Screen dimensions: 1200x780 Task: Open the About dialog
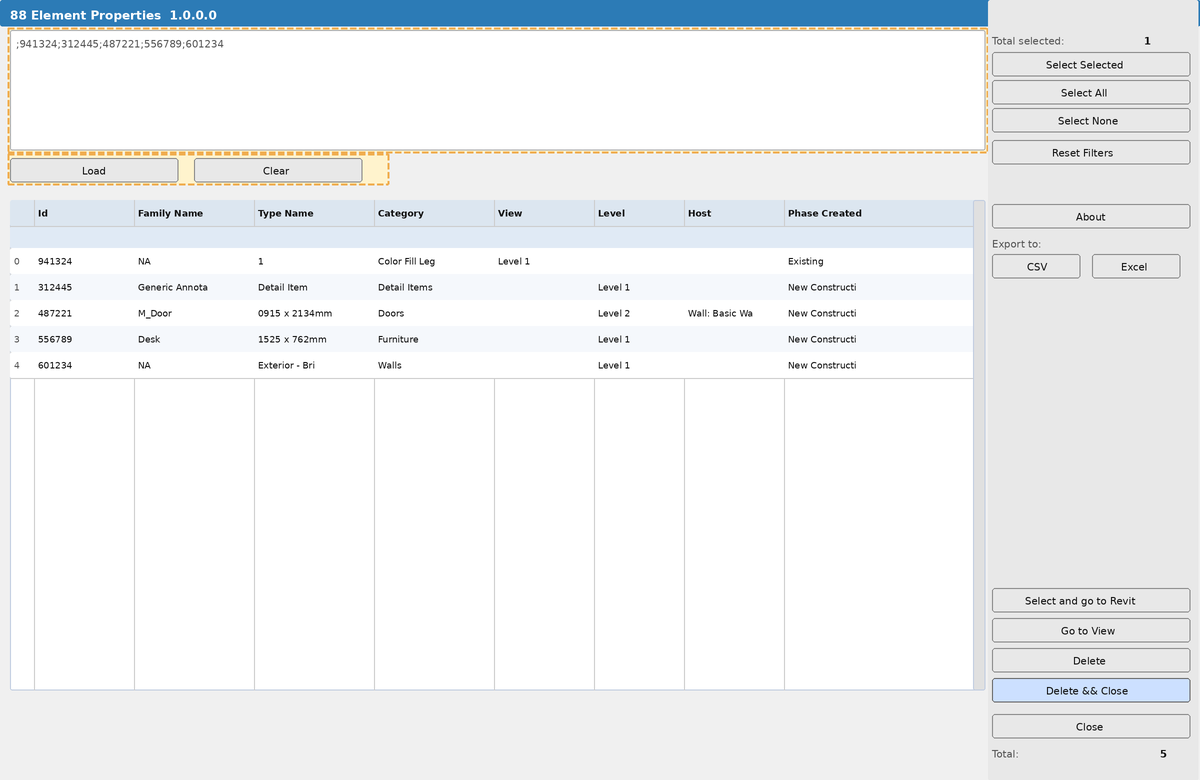[1090, 216]
